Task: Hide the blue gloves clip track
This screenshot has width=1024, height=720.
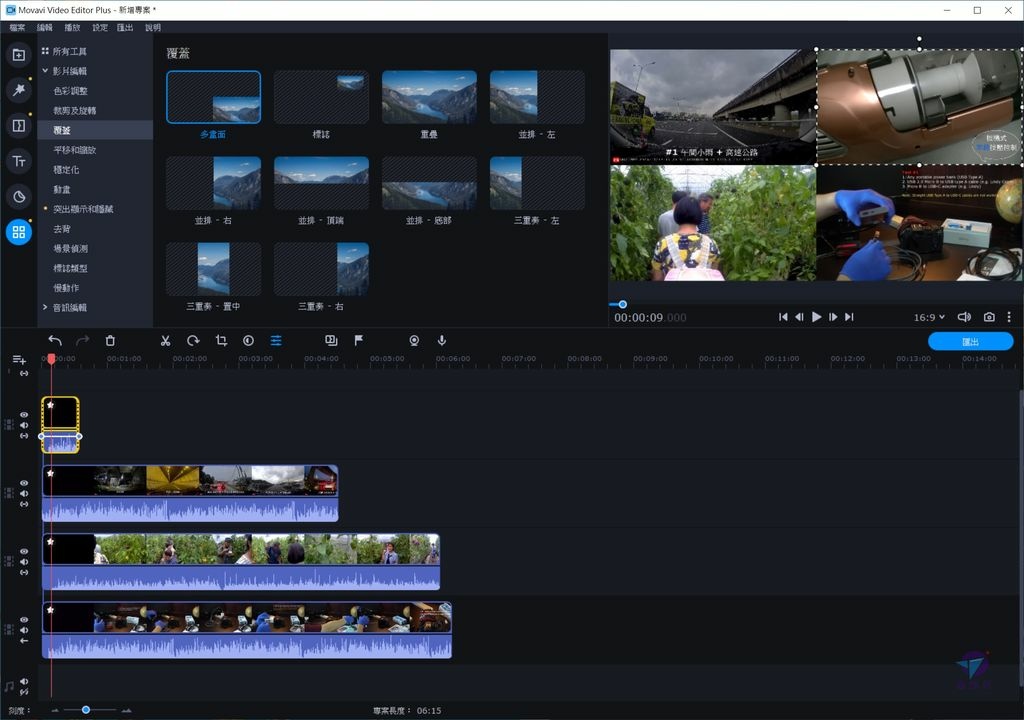Action: pyautogui.click(x=24, y=620)
